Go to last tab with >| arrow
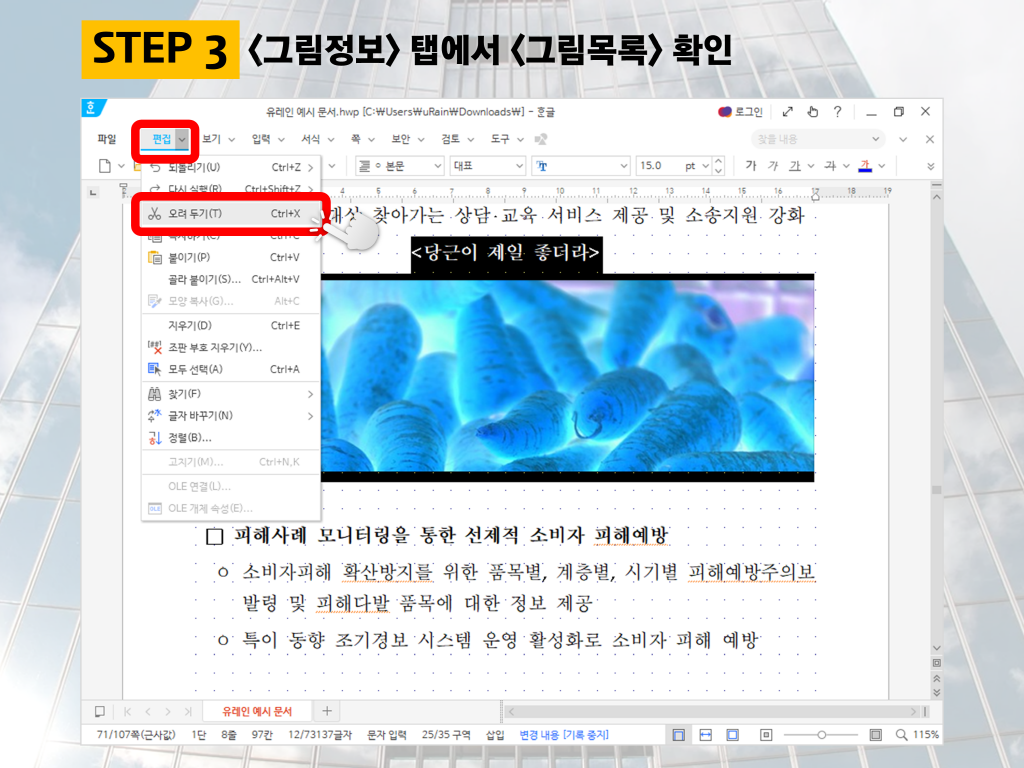 coord(188,711)
